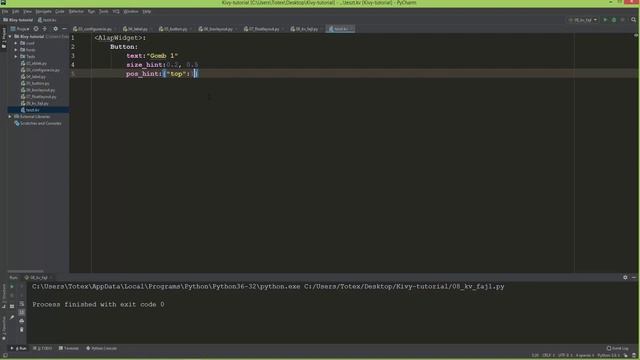Toggle tool window buttons icon in bottom-left corner

[5, 356]
